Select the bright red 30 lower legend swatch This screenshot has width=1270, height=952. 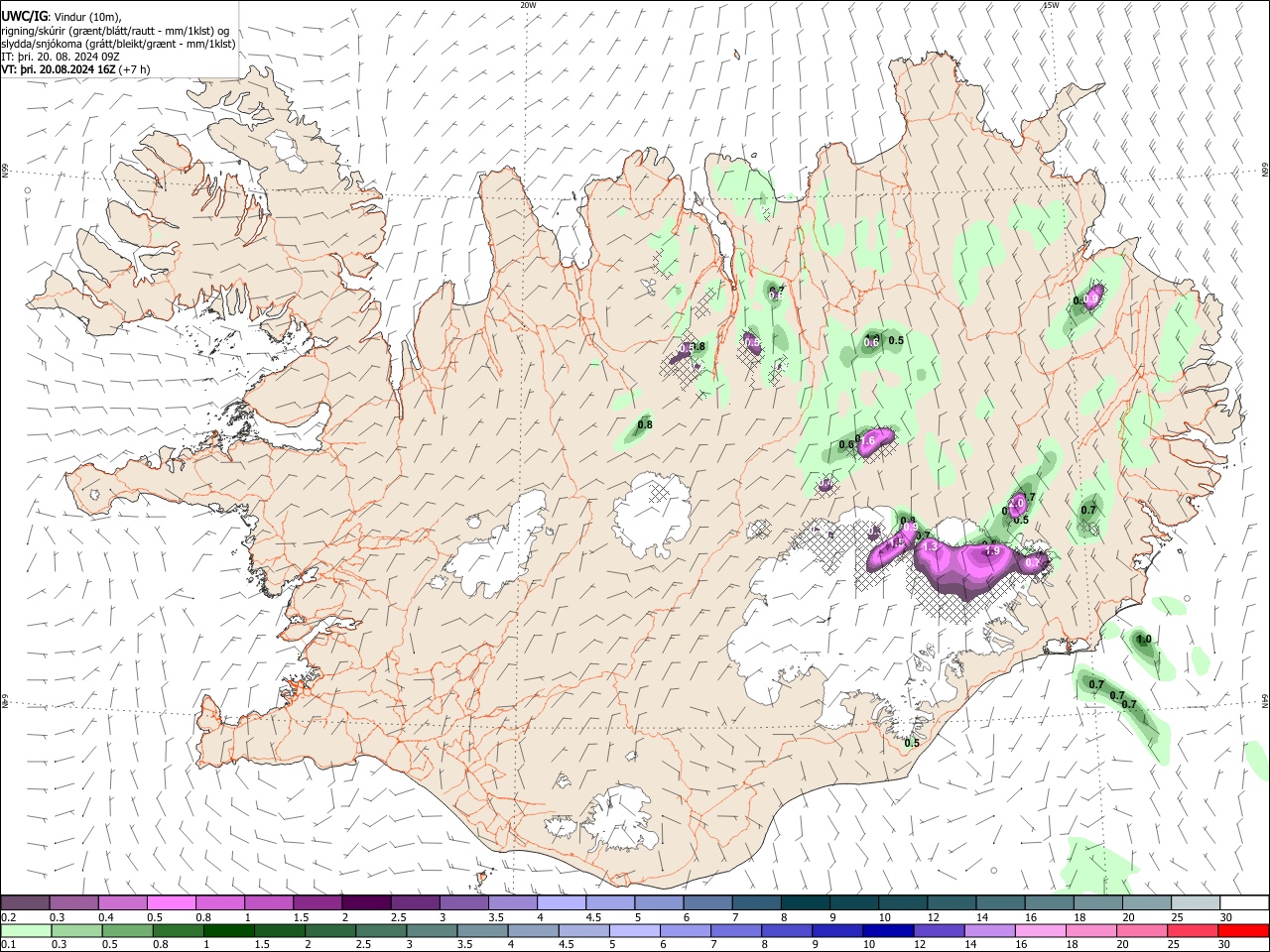[1242, 930]
